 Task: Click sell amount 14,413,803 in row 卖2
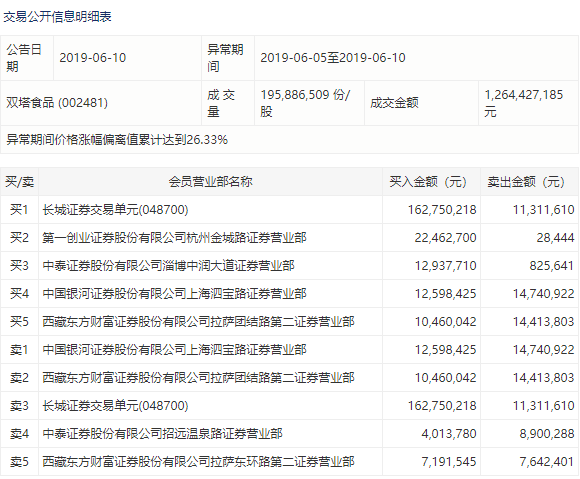543,378
